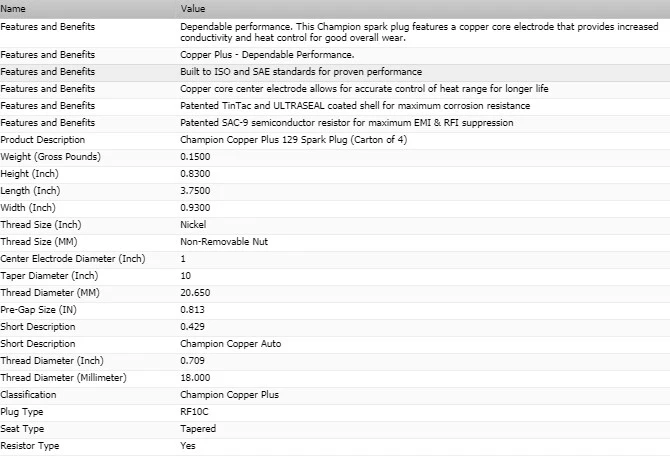The width and height of the screenshot is (670, 456).
Task: Select the Classification name cell
Action: [28, 395]
